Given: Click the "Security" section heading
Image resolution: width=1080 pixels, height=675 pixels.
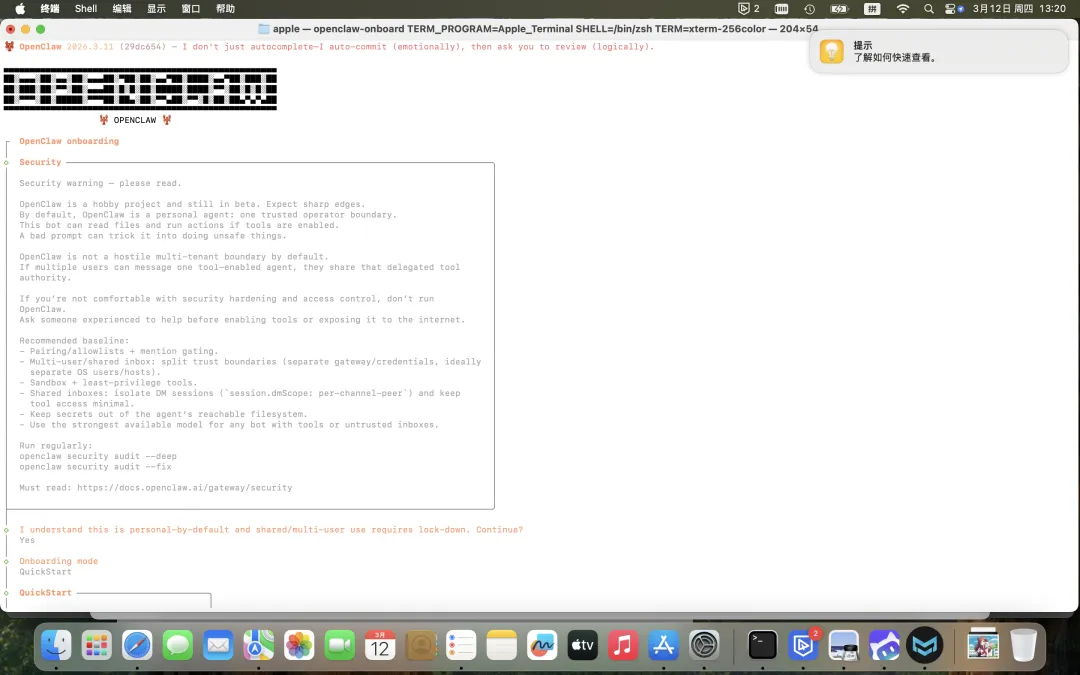Looking at the screenshot, I should 40,162.
